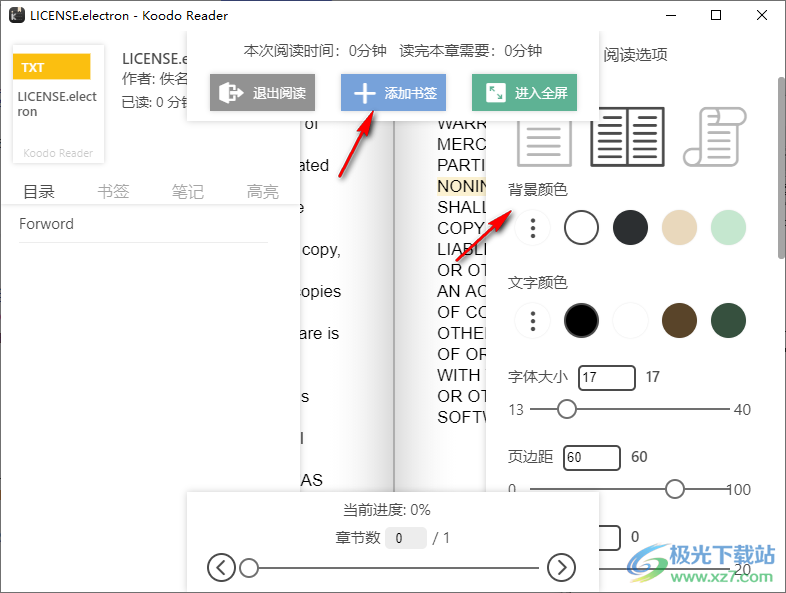
Task: Choose dark gray background color swatch
Action: coord(630,228)
